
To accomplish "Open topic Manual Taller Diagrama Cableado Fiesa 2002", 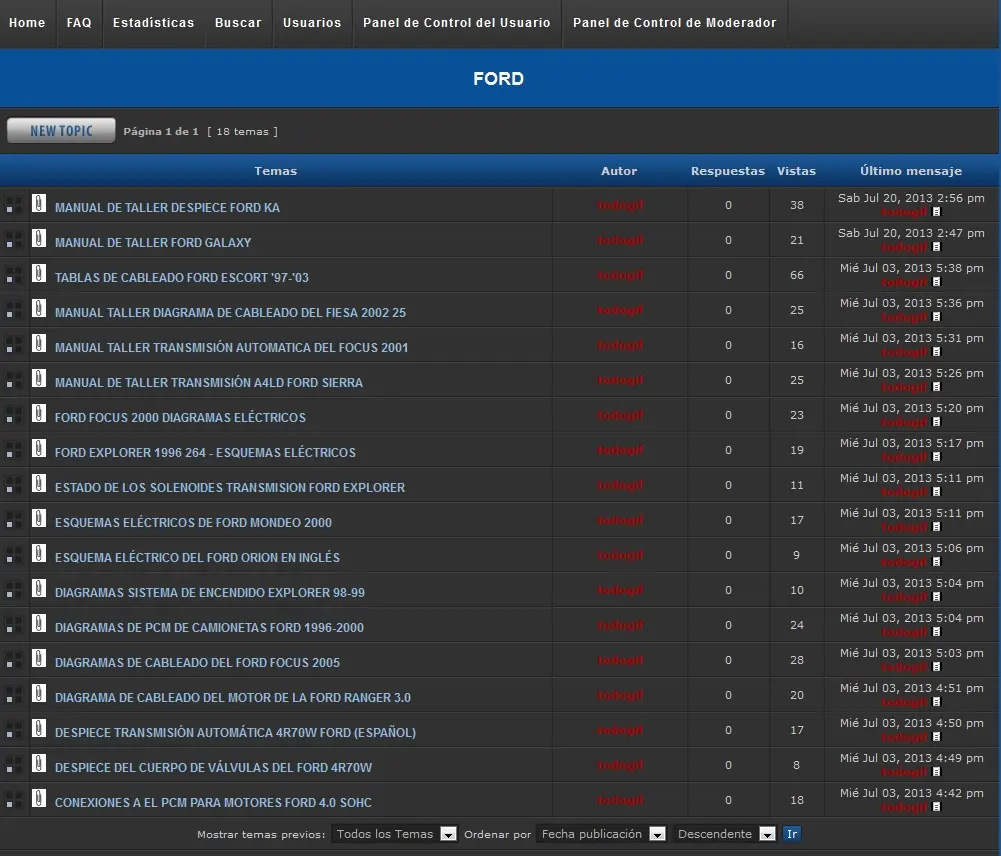I will pos(230,313).
